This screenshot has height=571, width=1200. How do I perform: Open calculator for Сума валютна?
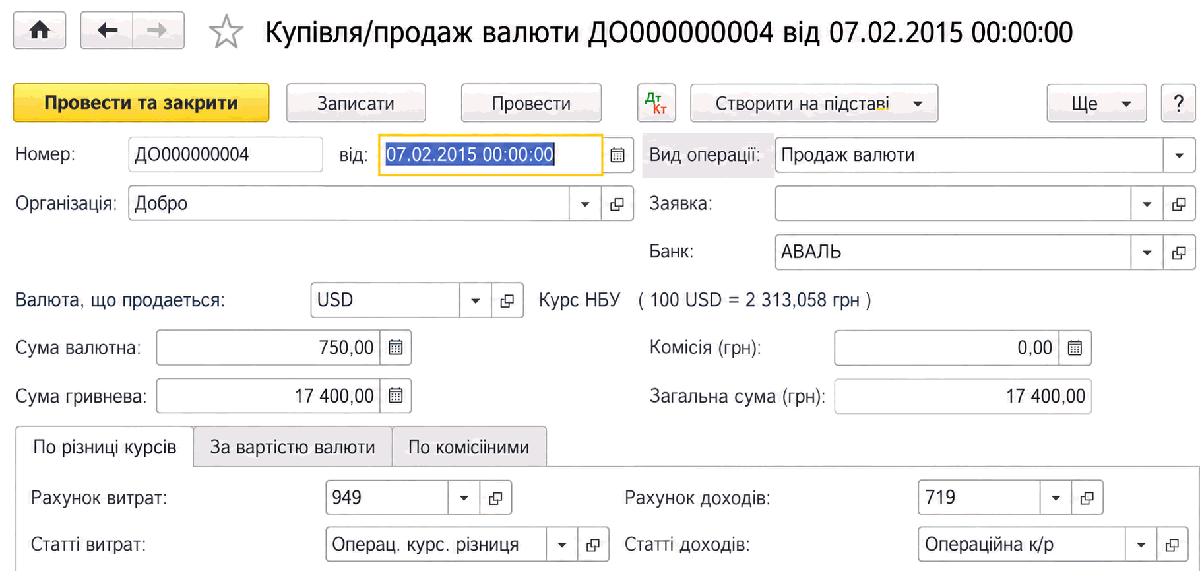[395, 348]
